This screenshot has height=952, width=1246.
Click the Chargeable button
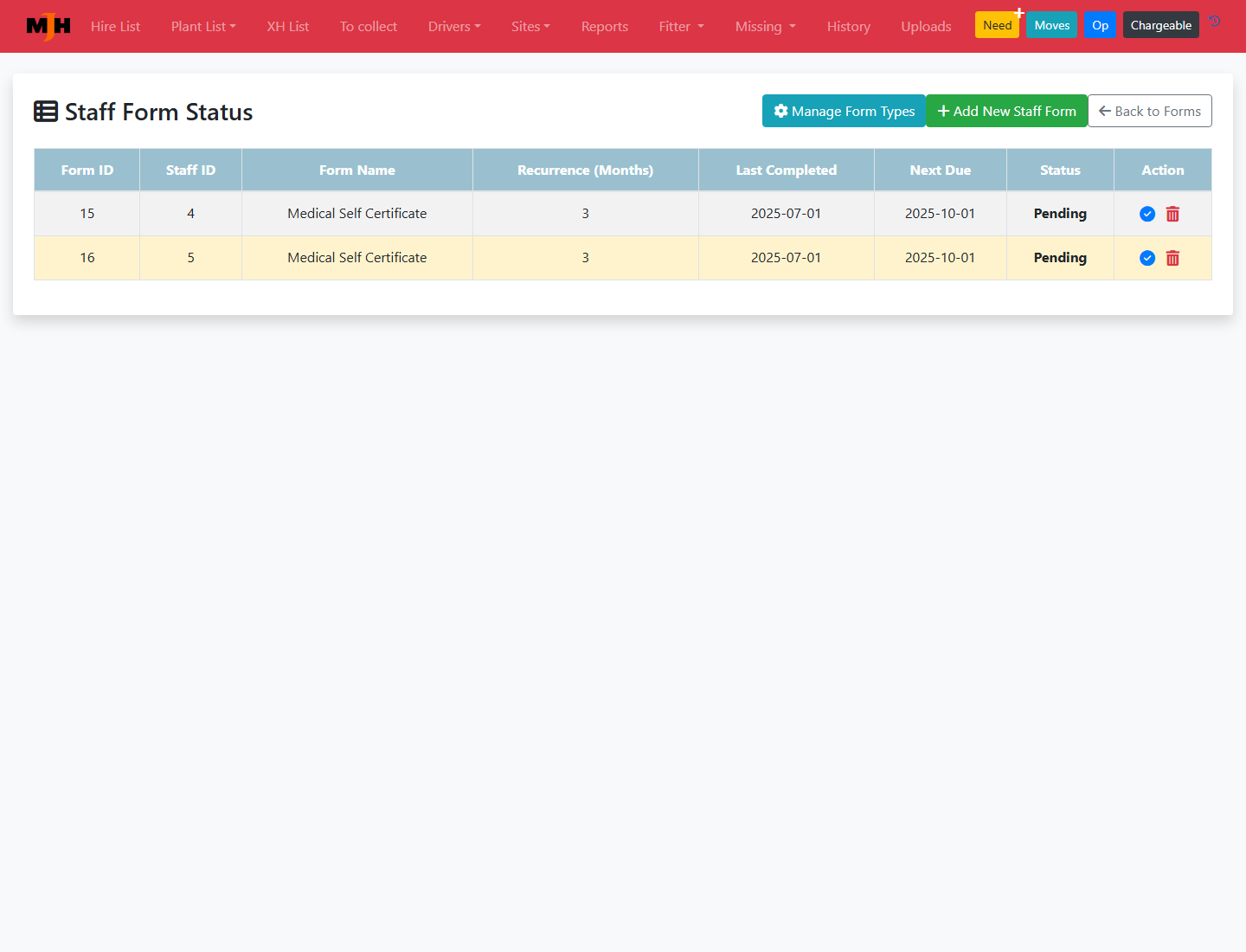point(1161,25)
